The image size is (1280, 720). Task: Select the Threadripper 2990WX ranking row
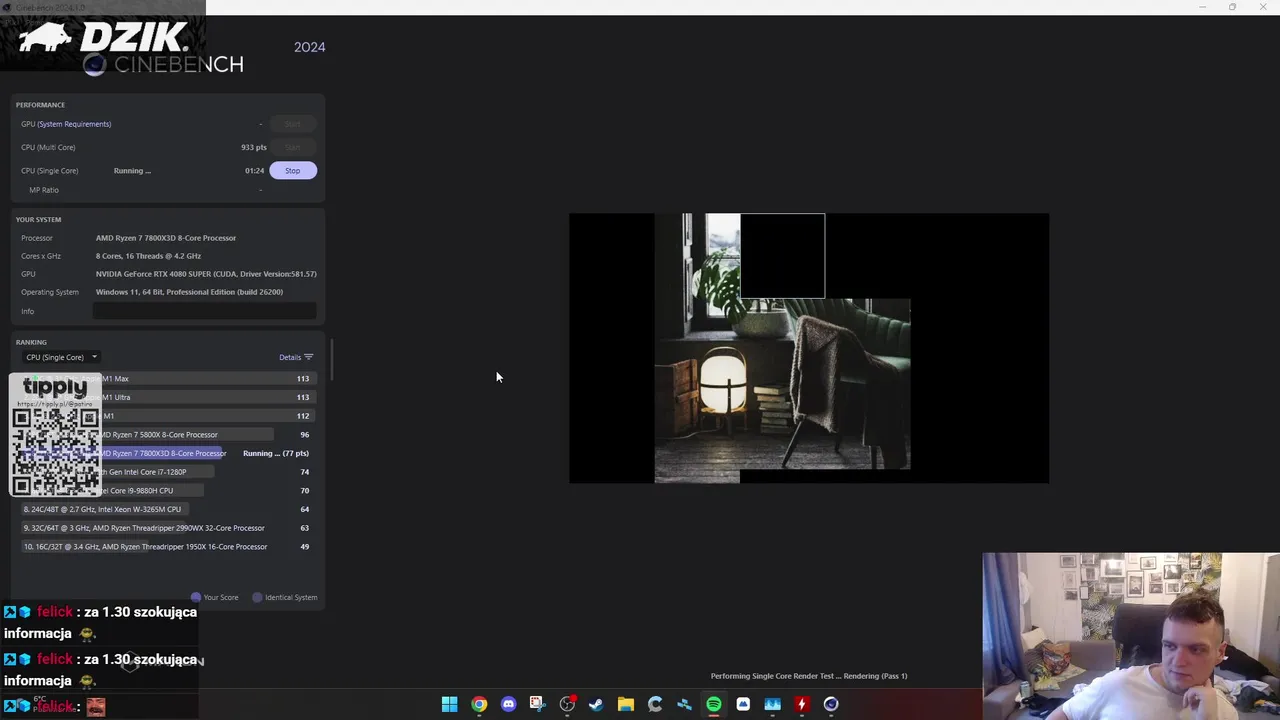click(x=167, y=528)
